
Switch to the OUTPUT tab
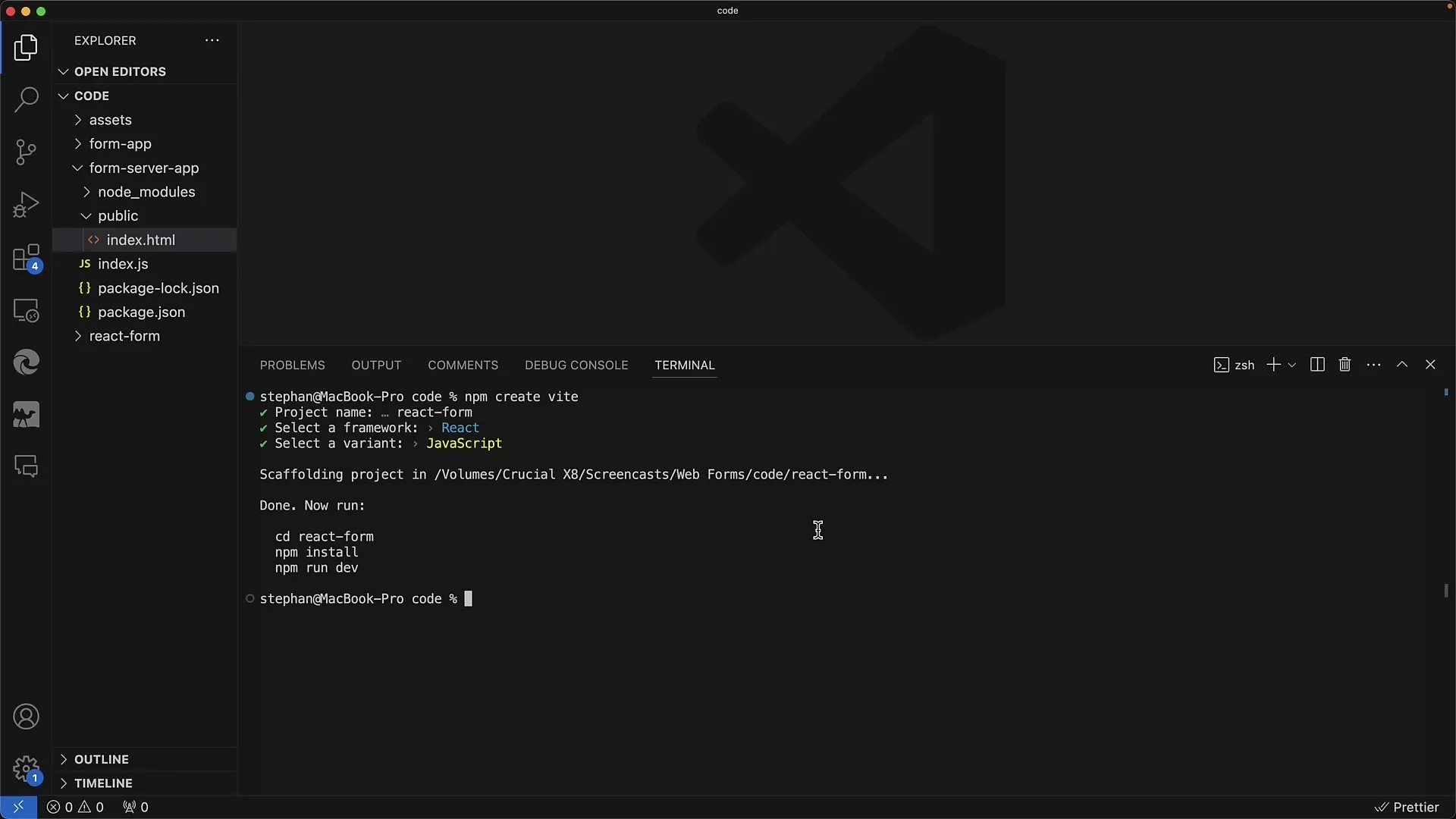click(376, 364)
